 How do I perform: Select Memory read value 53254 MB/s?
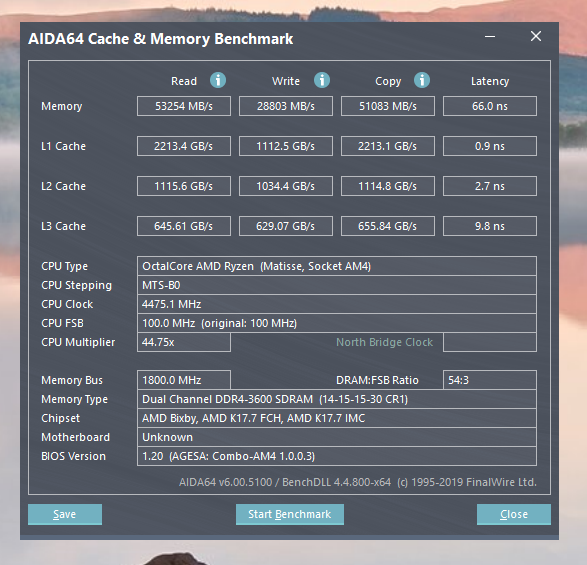coord(184,106)
